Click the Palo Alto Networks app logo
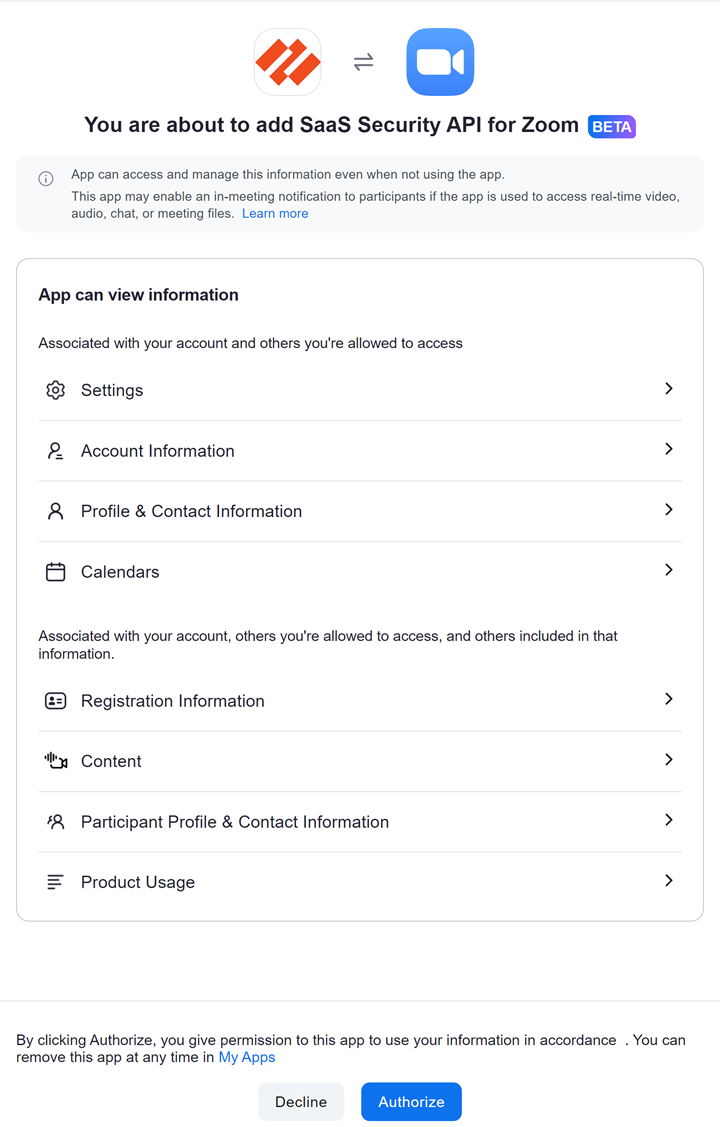720x1127 pixels. [288, 62]
